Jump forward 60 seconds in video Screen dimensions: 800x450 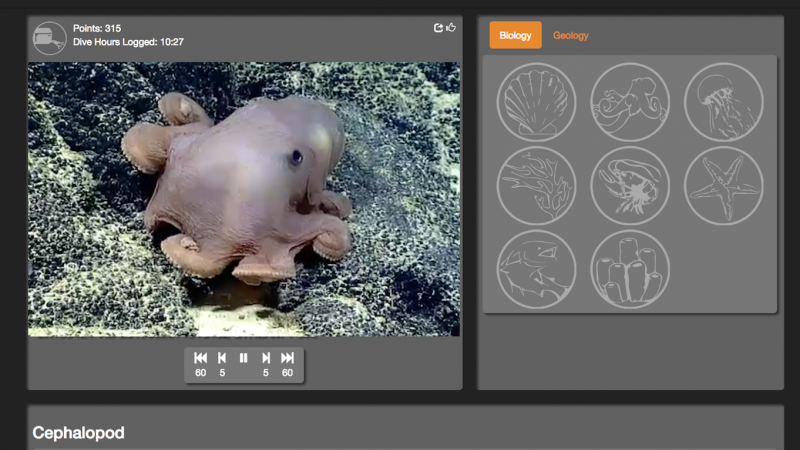click(288, 358)
